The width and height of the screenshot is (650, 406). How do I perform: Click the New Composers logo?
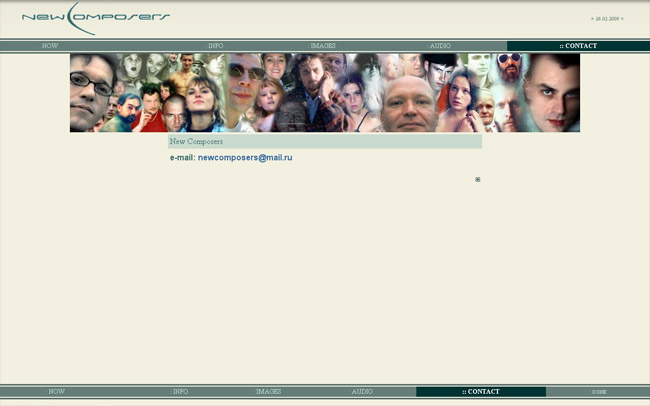(96, 19)
